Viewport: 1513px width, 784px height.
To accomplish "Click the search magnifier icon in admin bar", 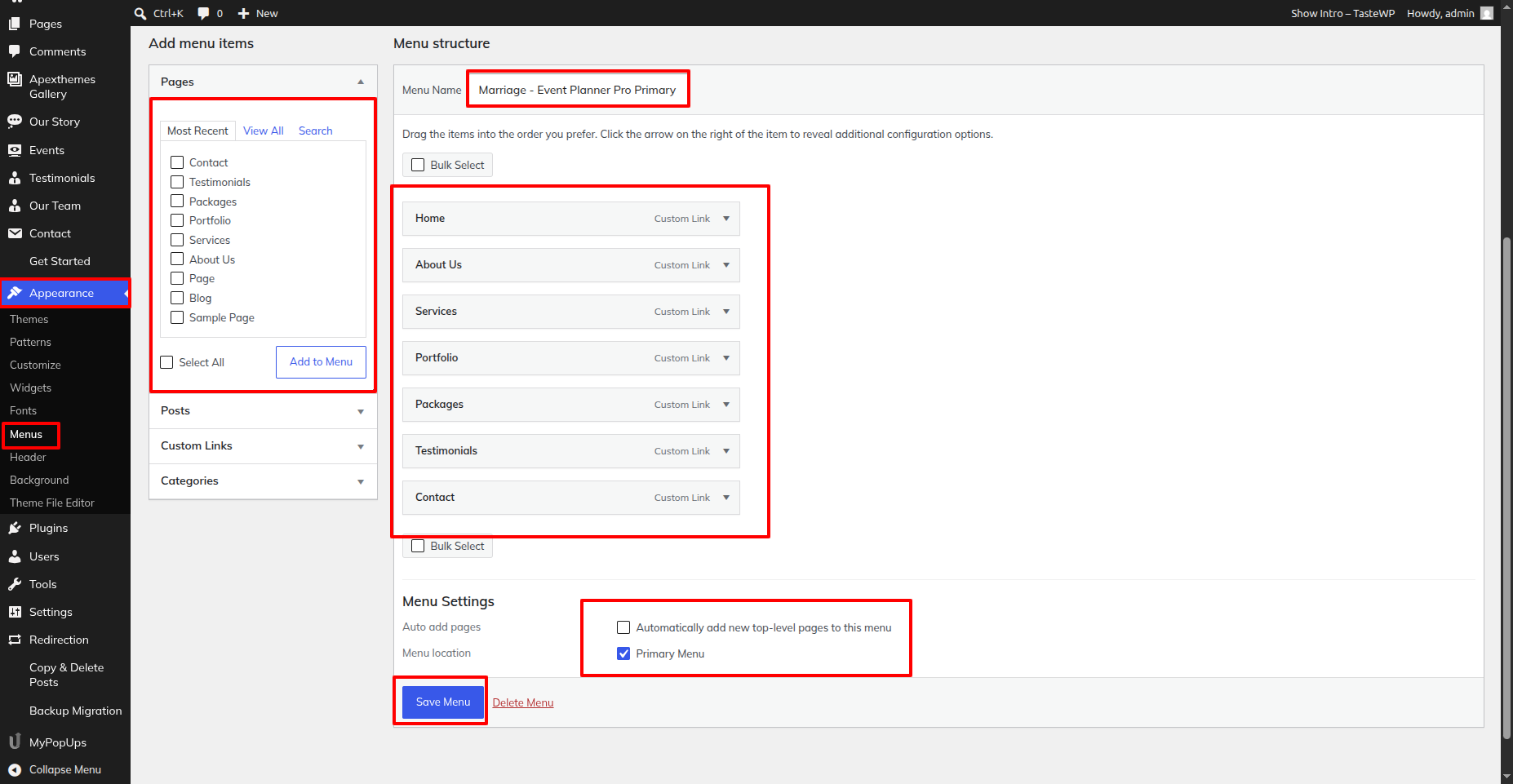I will (x=140, y=13).
